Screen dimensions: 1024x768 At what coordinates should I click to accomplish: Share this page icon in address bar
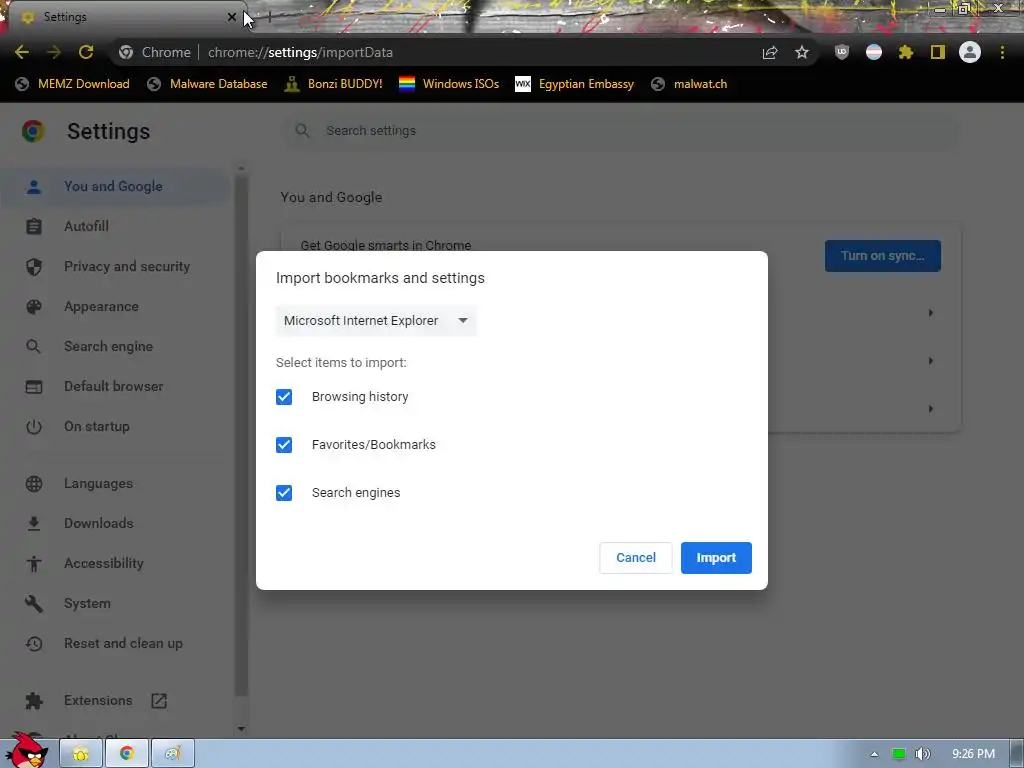click(x=770, y=52)
